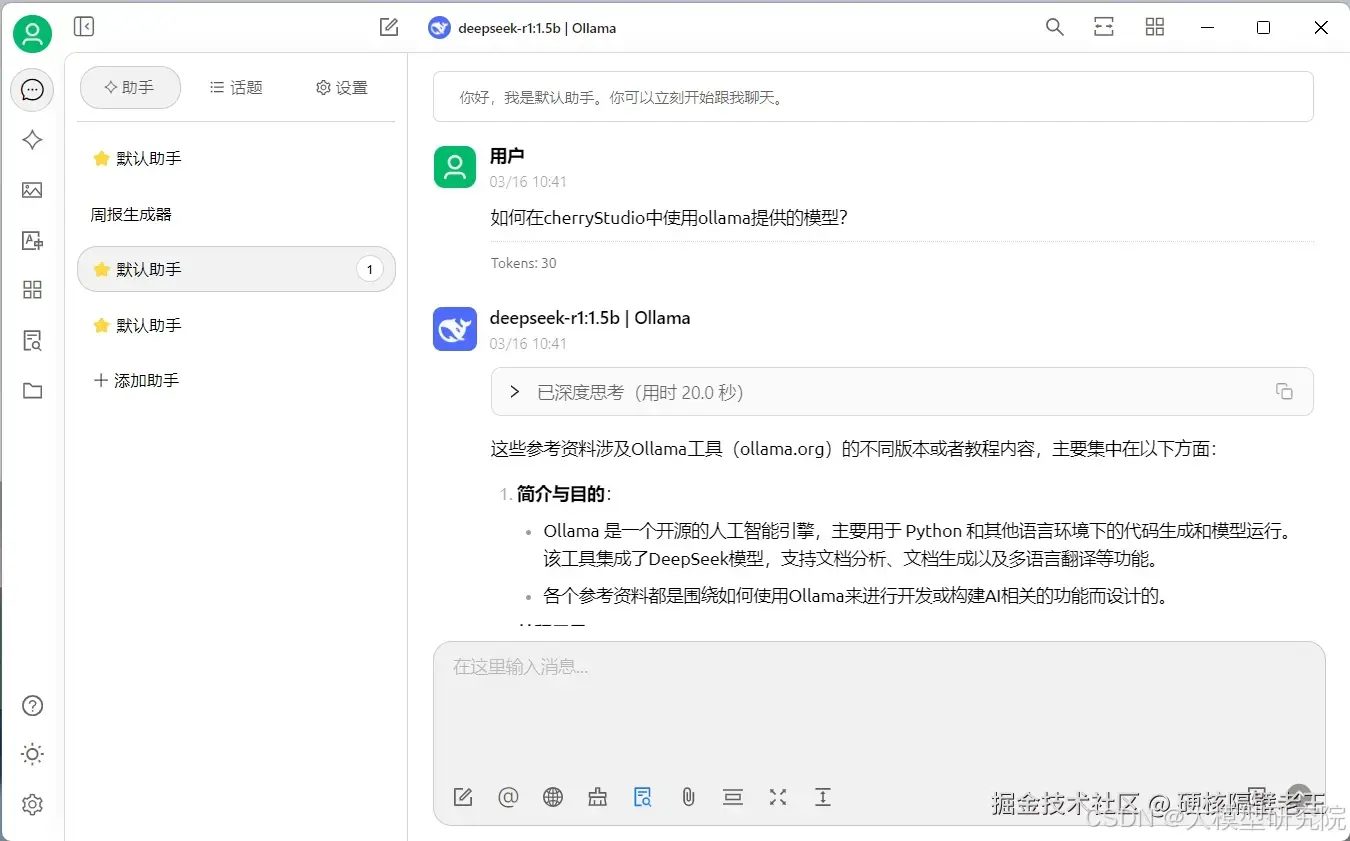The width and height of the screenshot is (1350, 841).
Task: Open the translate icon in left rail
Action: click(32, 240)
